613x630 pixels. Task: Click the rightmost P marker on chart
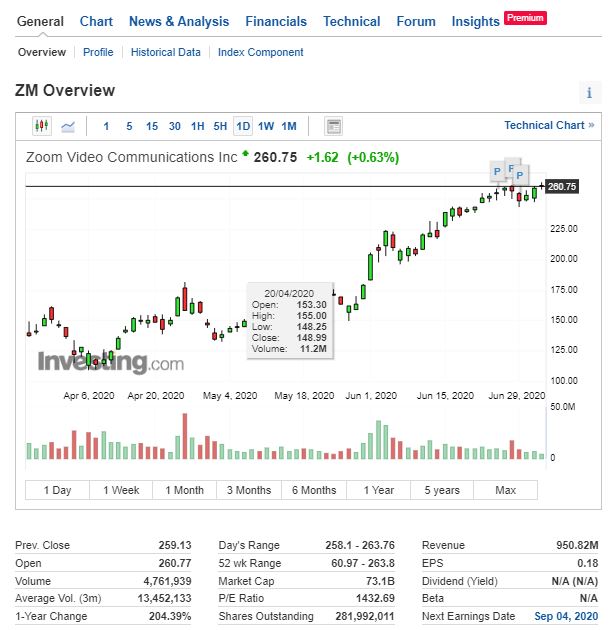click(520, 175)
